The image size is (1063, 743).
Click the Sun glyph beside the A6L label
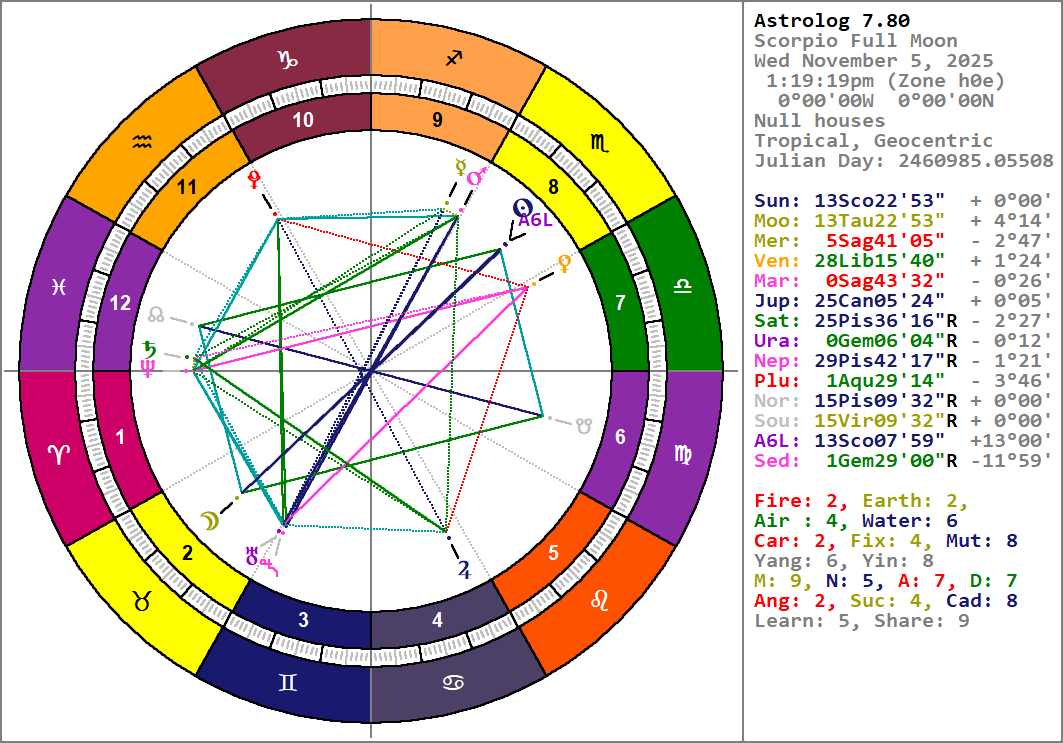[x=521, y=207]
